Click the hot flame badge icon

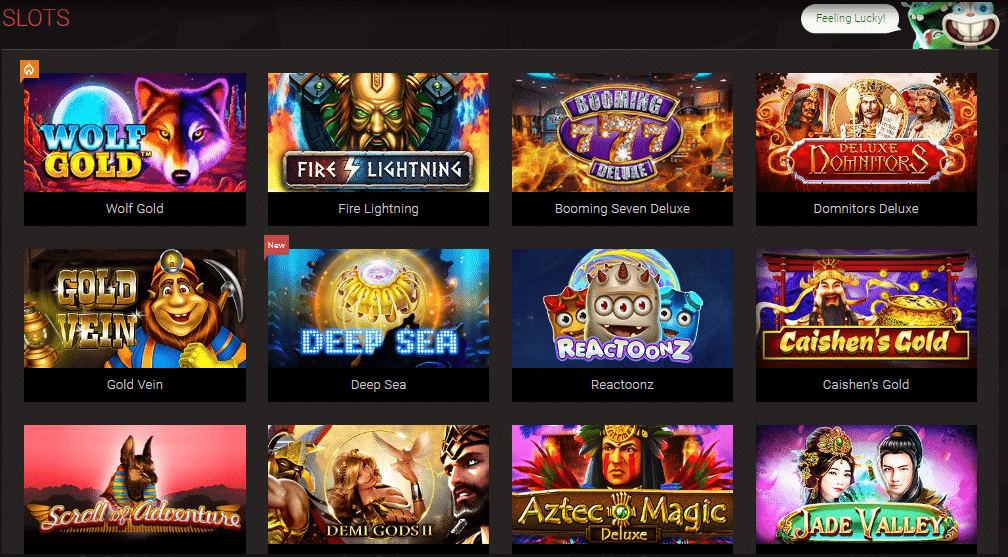[30, 70]
